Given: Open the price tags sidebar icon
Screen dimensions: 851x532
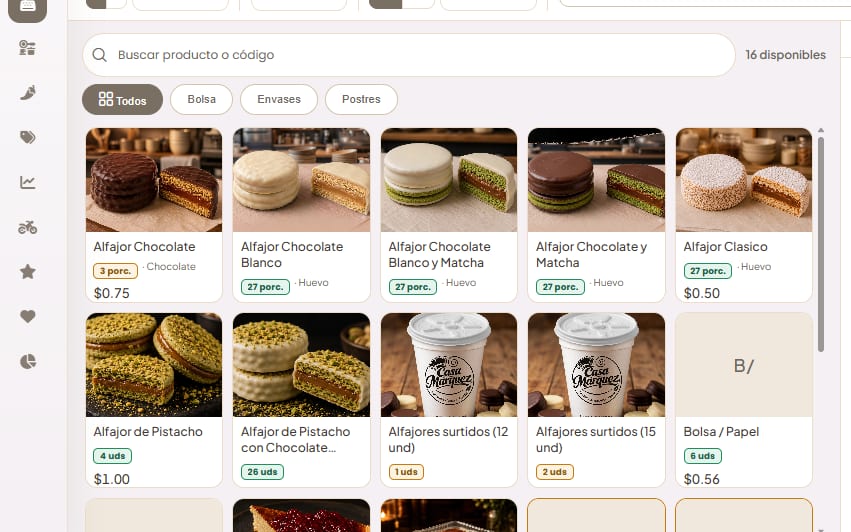Looking at the screenshot, I should tap(28, 137).
